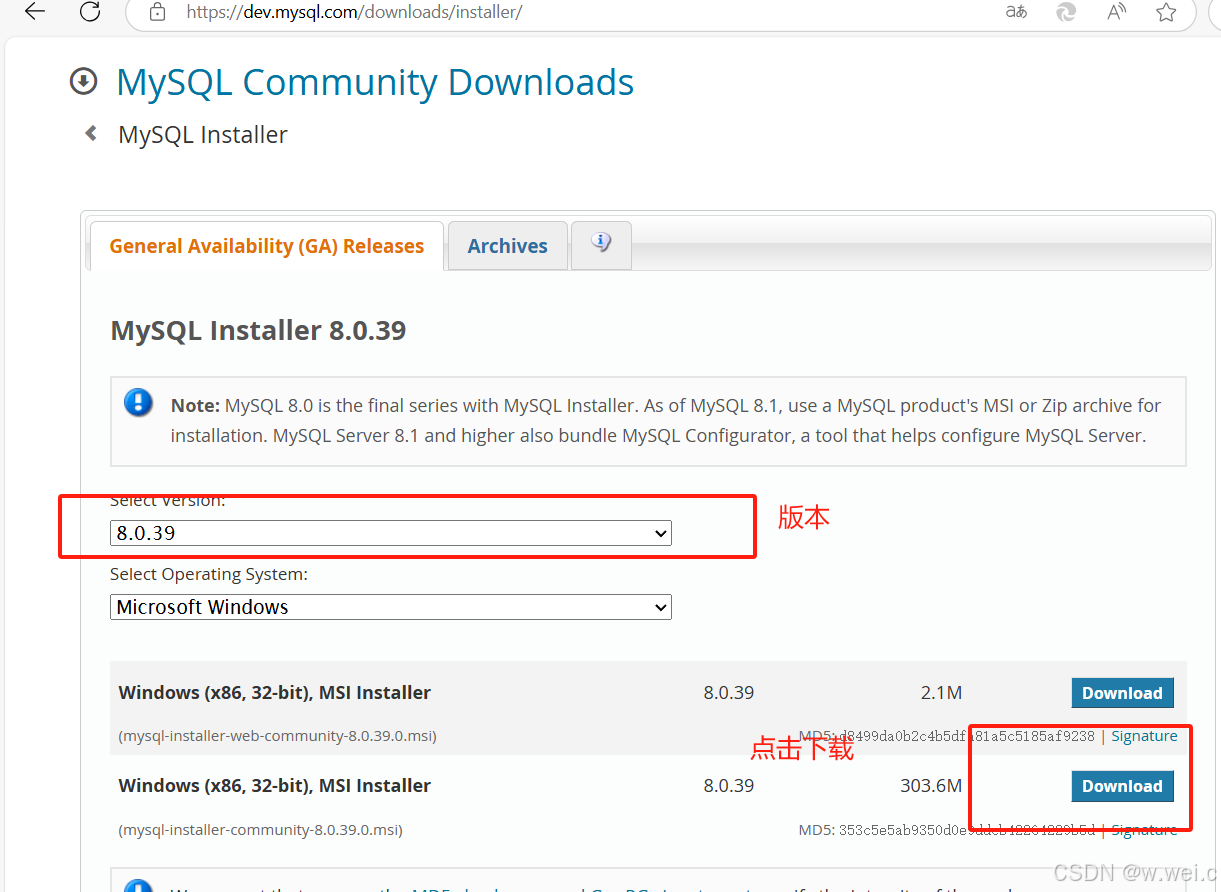Open the Signature link for full installer
1221x892 pixels.
click(1144, 829)
